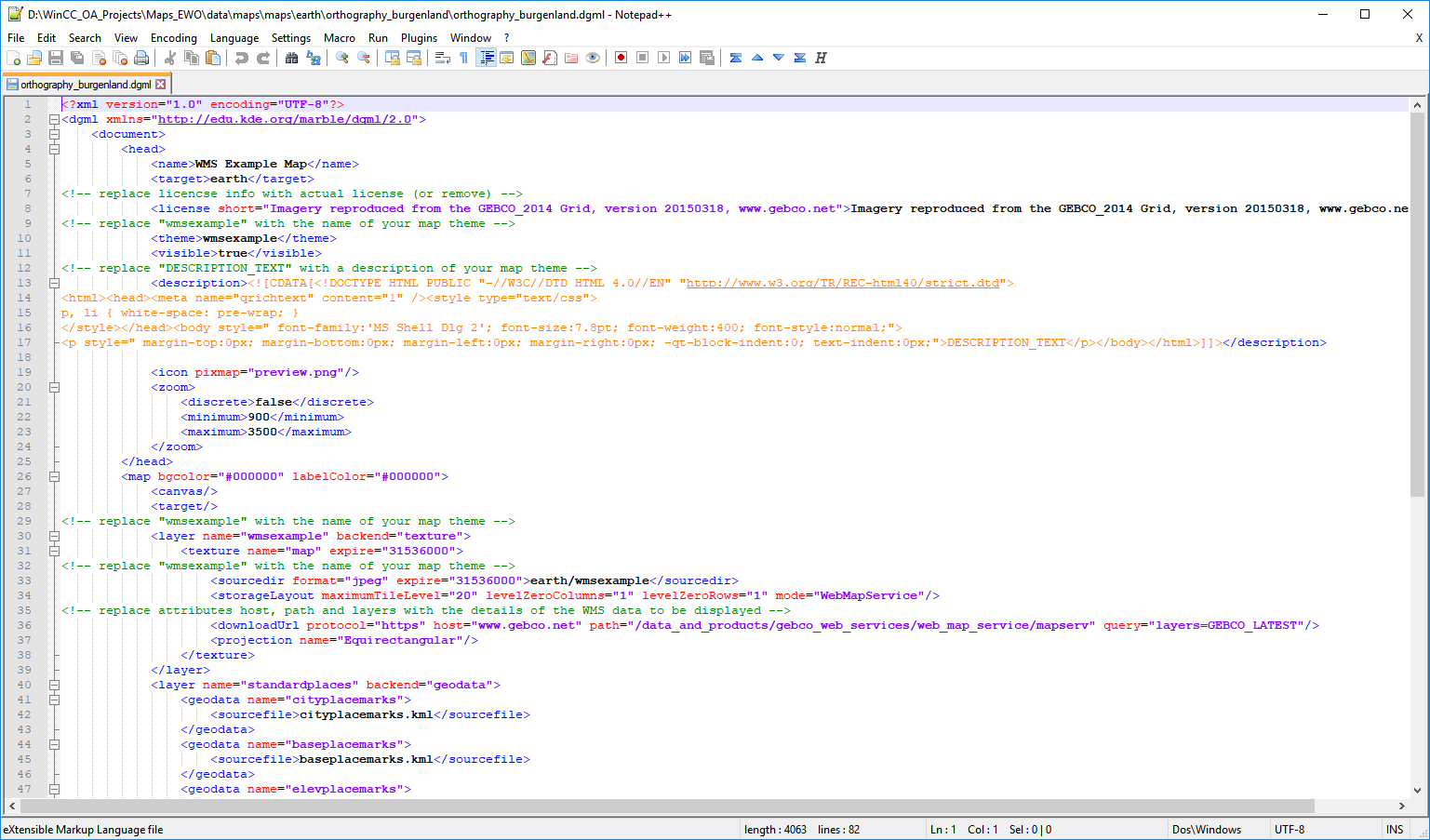This screenshot has width=1430, height=840.
Task: Toggle Word Wrap in the toolbar
Action: coord(443,58)
